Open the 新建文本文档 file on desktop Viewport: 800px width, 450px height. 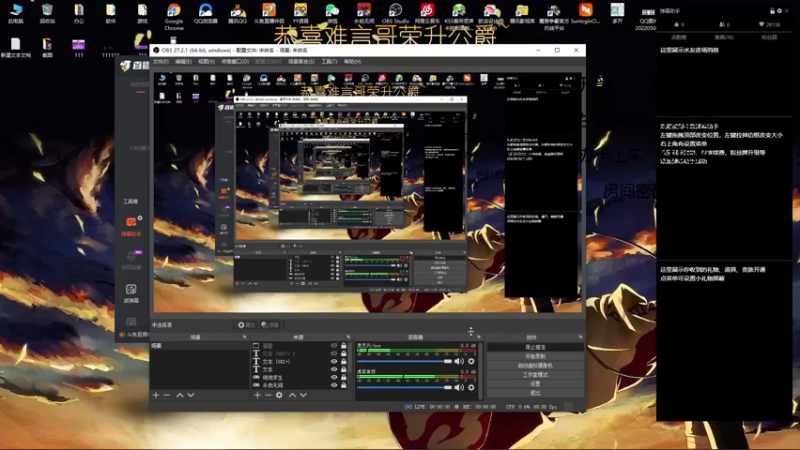click(x=16, y=47)
